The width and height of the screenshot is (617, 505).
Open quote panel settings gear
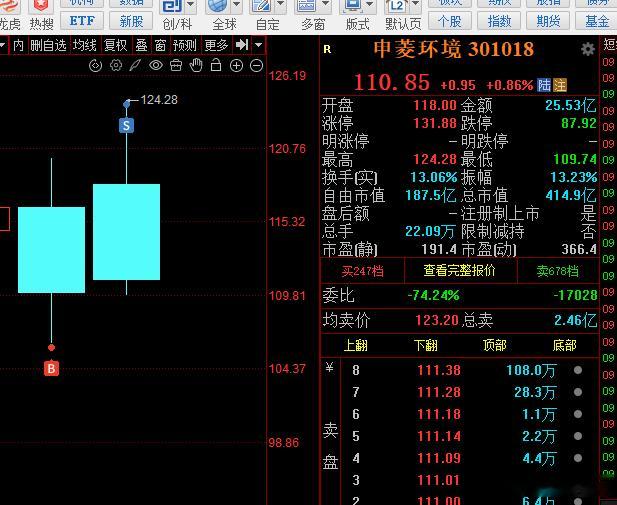click(588, 50)
